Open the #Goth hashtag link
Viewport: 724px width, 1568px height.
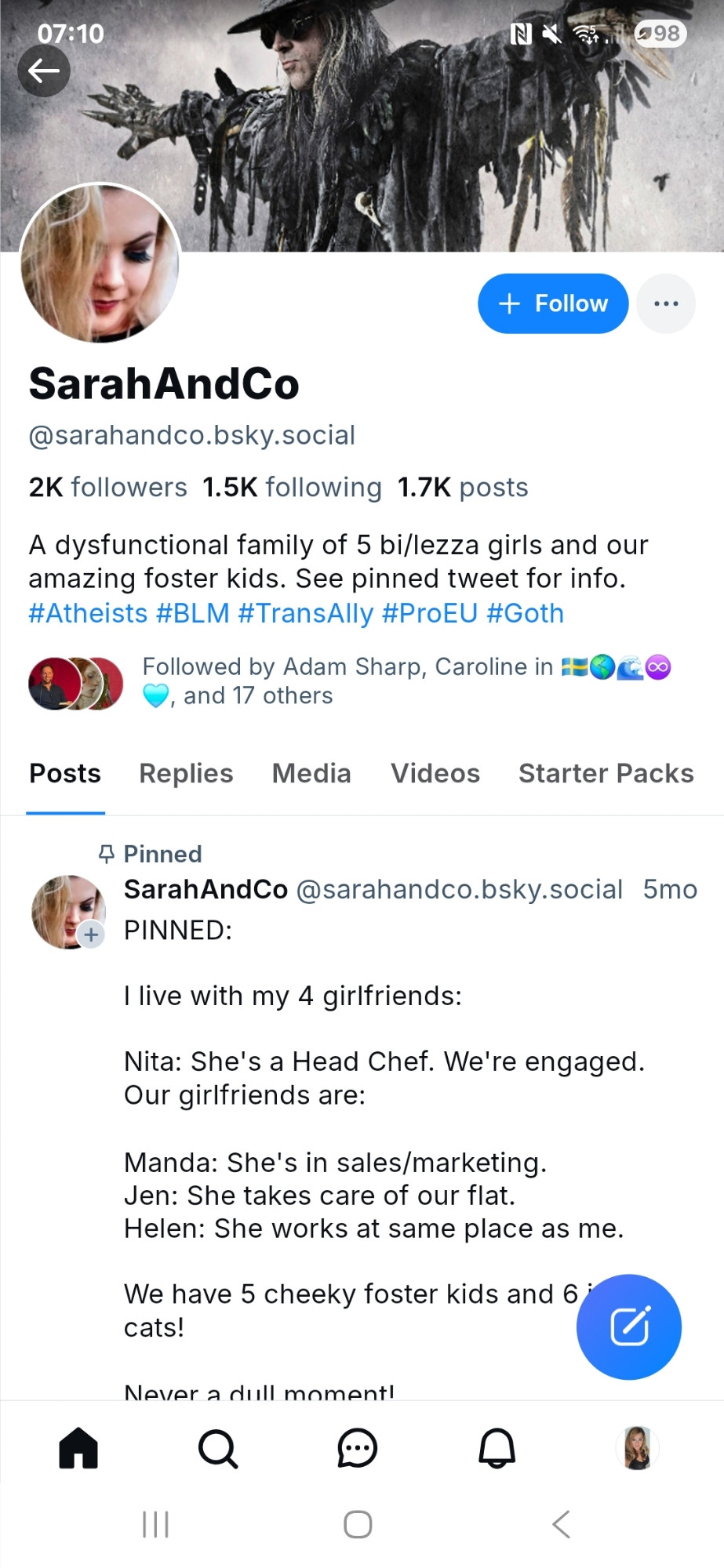tap(526, 613)
